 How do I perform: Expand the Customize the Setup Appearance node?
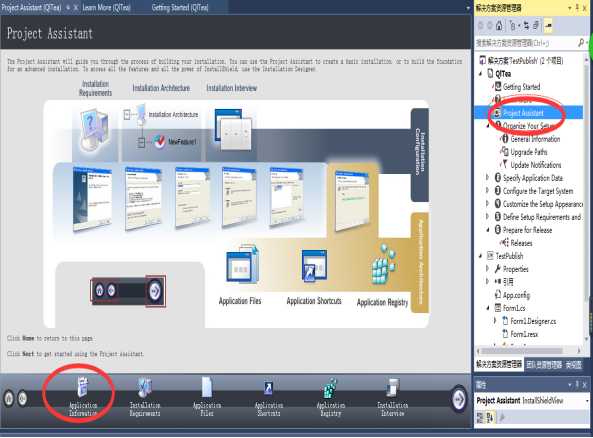(x=487, y=203)
